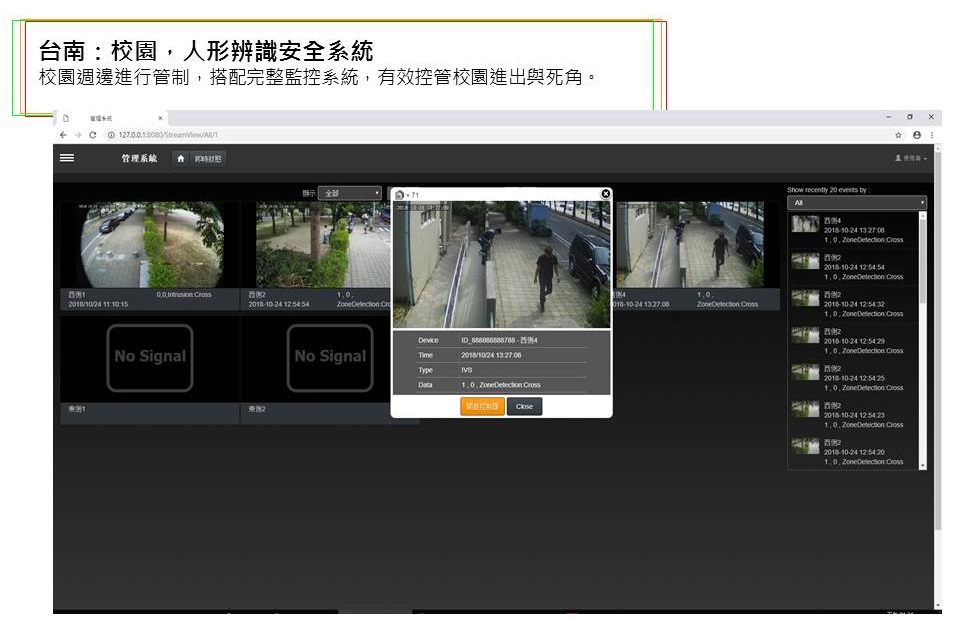Viewport: 960px width, 638px height.
Task: Expand the display filter dropdown set to 全部
Action: point(349,193)
